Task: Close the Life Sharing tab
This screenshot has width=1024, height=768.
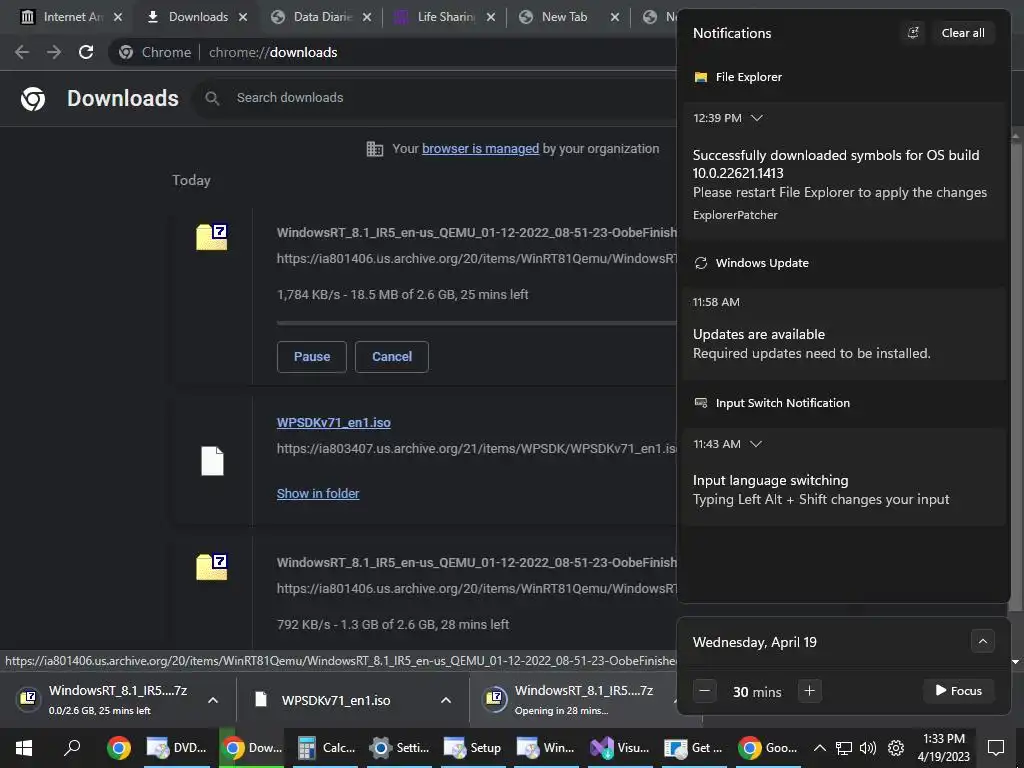Action: 491,17
